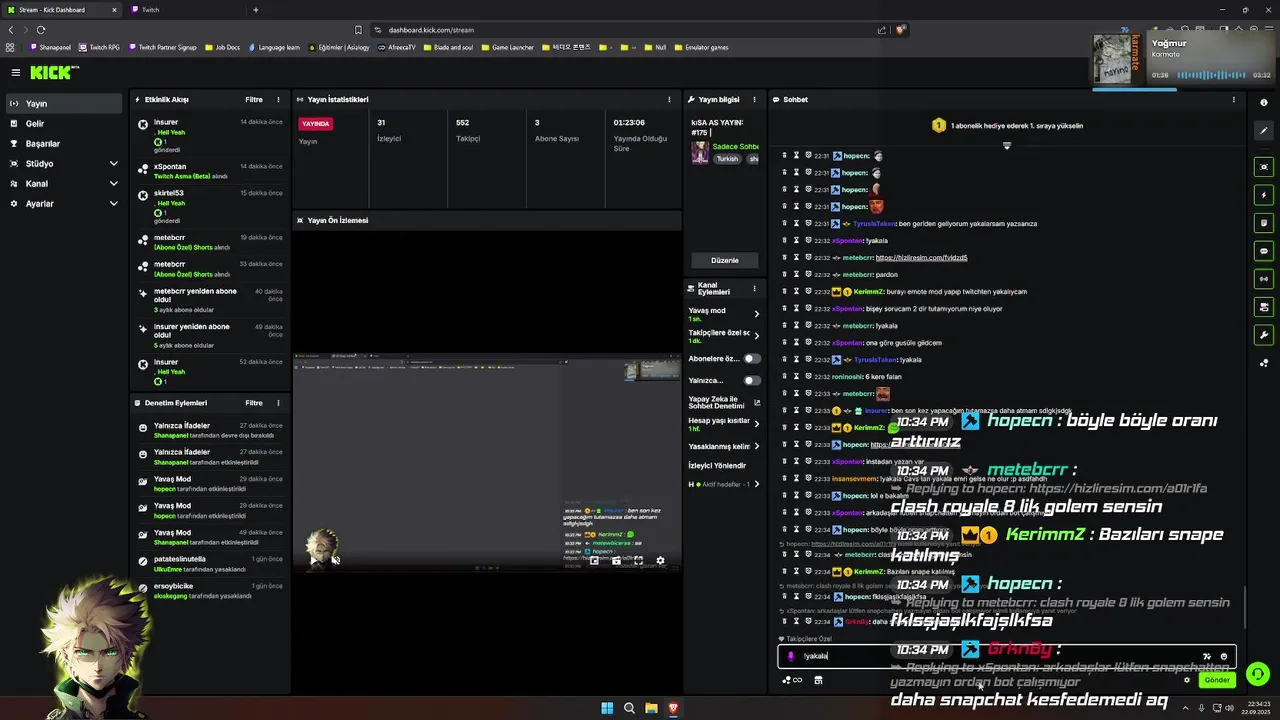The image size is (1280, 720).
Task: Expand the Aktif hedefler row
Action: pos(756,484)
